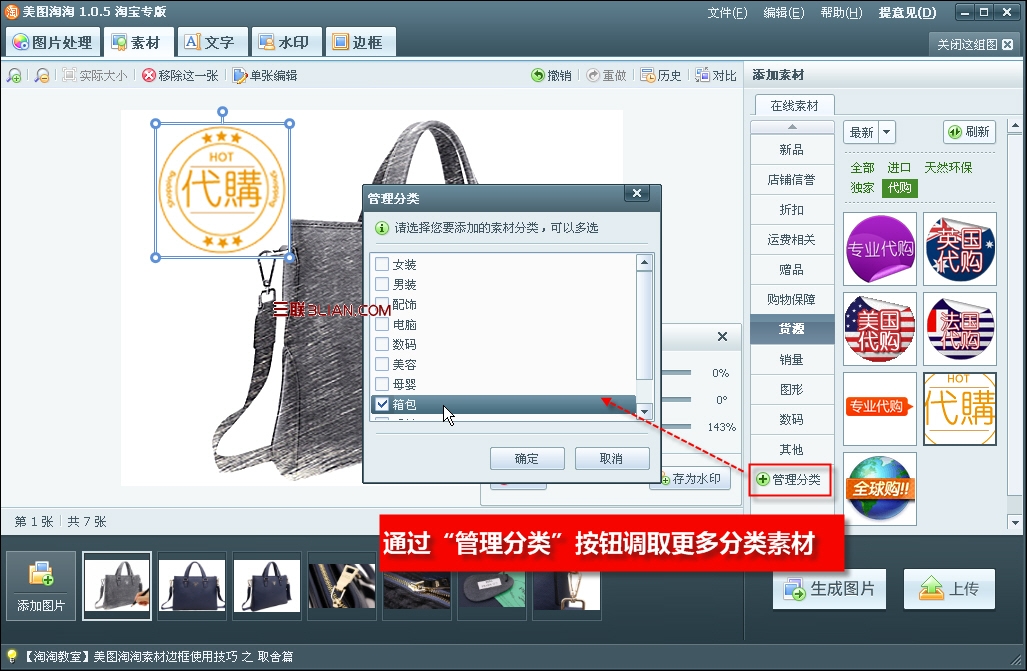Collapse sidebar using top up arrow
This screenshot has height=671, width=1027.
[793, 127]
